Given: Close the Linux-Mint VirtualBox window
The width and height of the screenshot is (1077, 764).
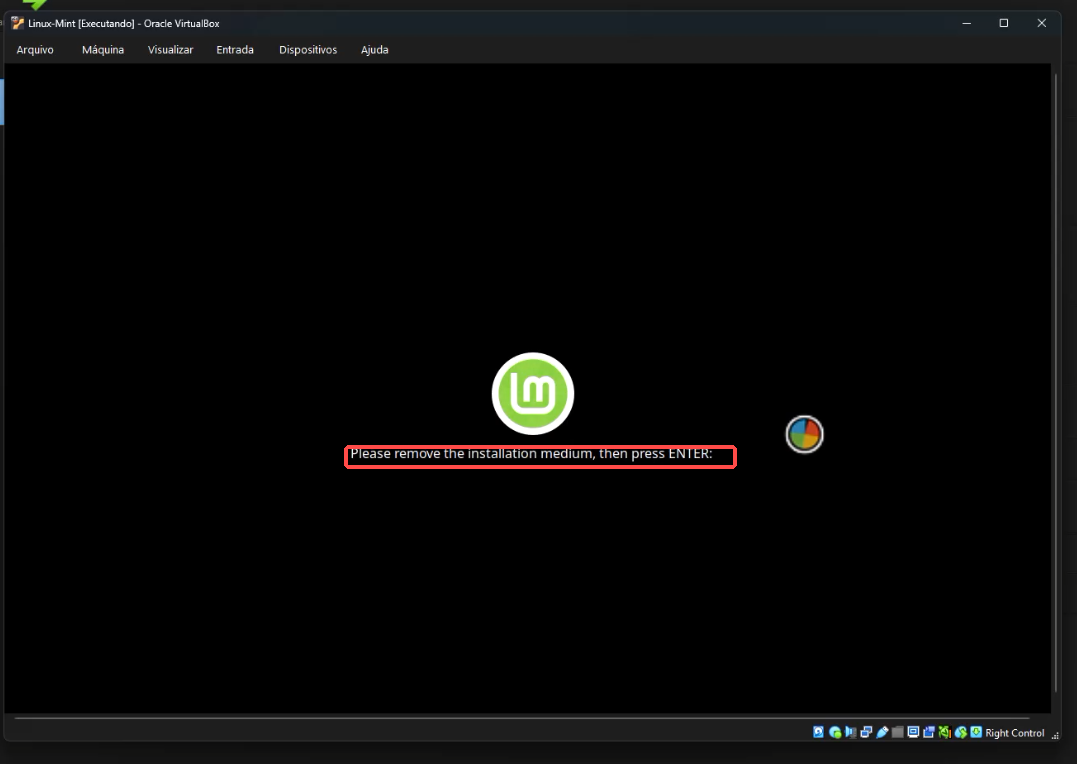Looking at the screenshot, I should coord(1041,23).
